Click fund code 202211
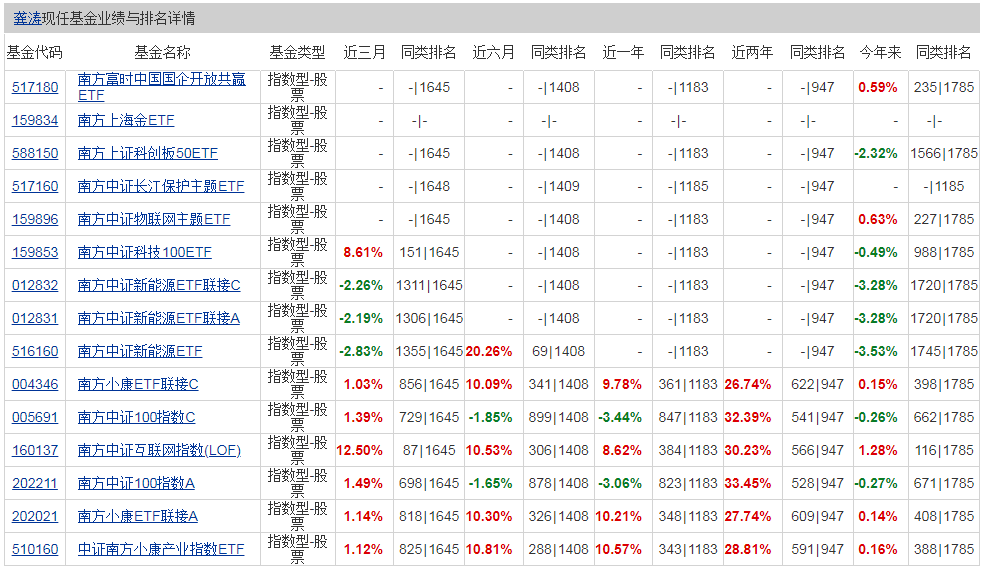 [35, 483]
